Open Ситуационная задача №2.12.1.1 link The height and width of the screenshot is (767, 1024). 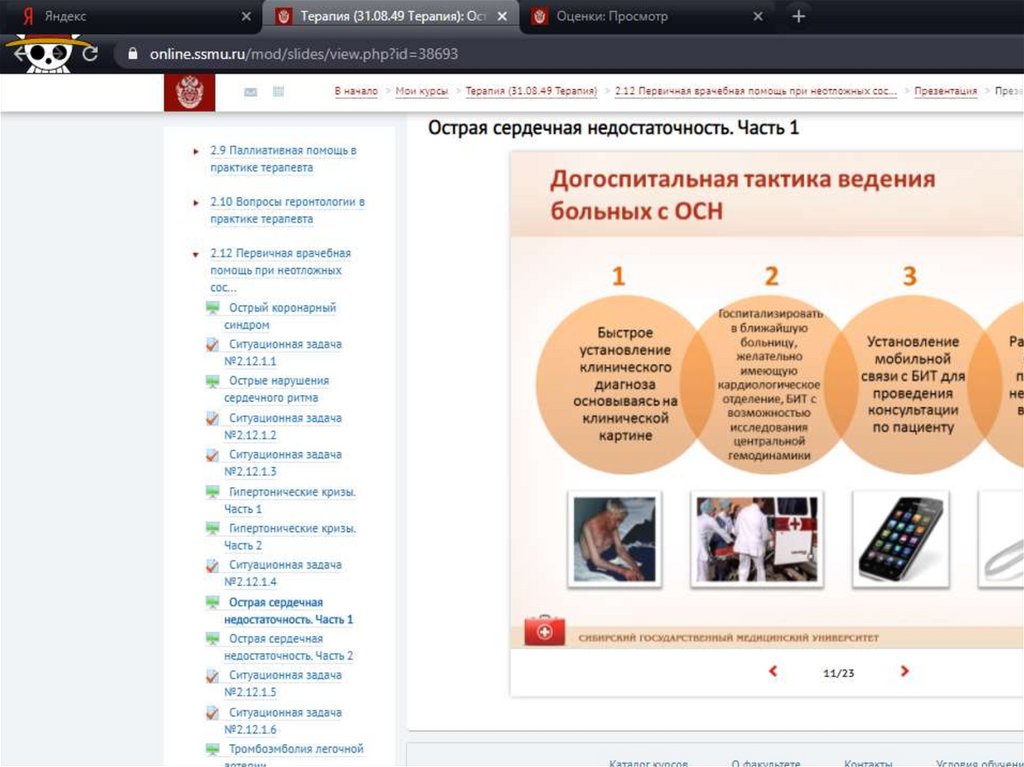click(x=283, y=353)
